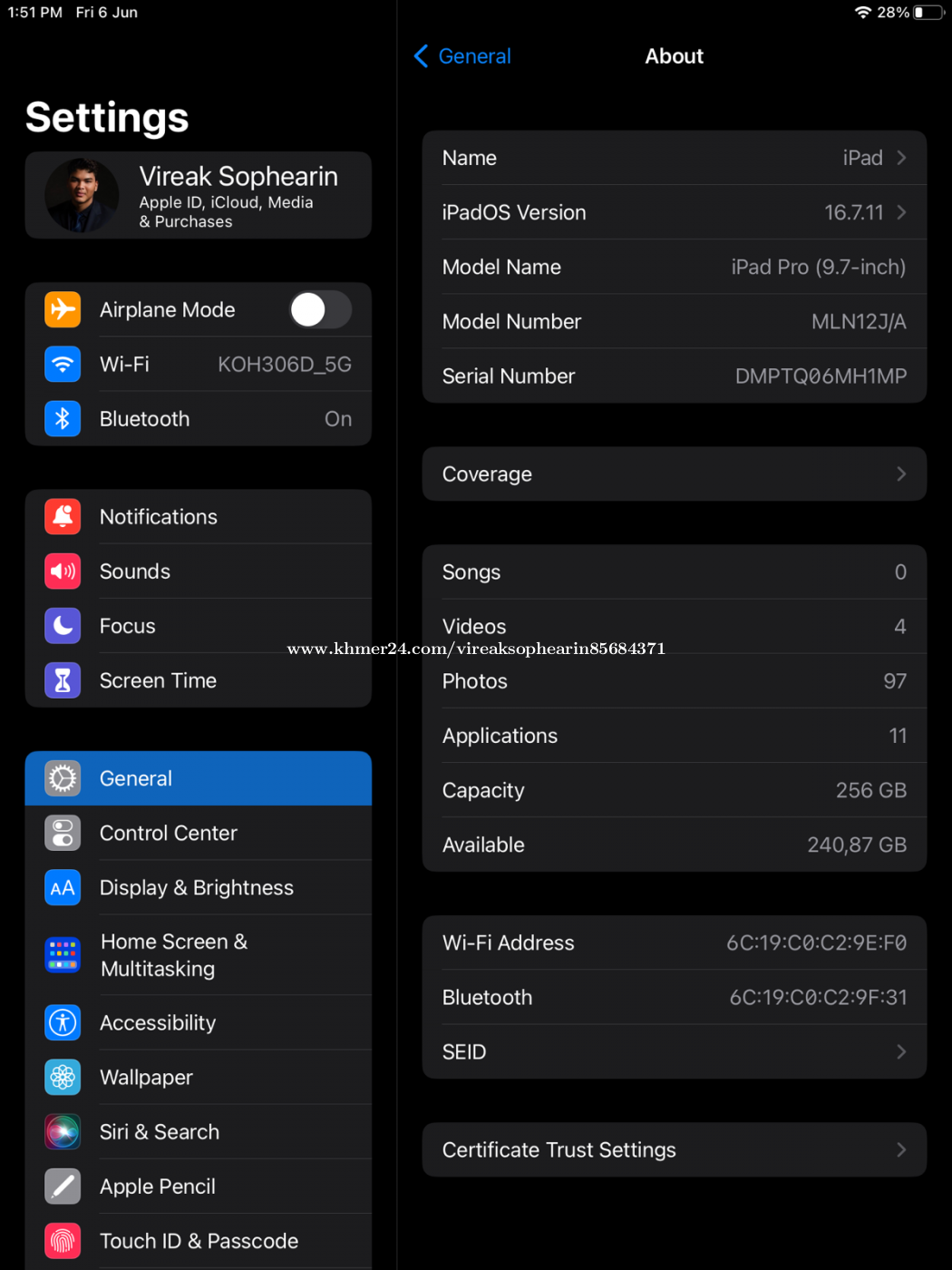Open Vireak Sophearin Apple ID account
The width and height of the screenshot is (952, 1270).
point(199,195)
